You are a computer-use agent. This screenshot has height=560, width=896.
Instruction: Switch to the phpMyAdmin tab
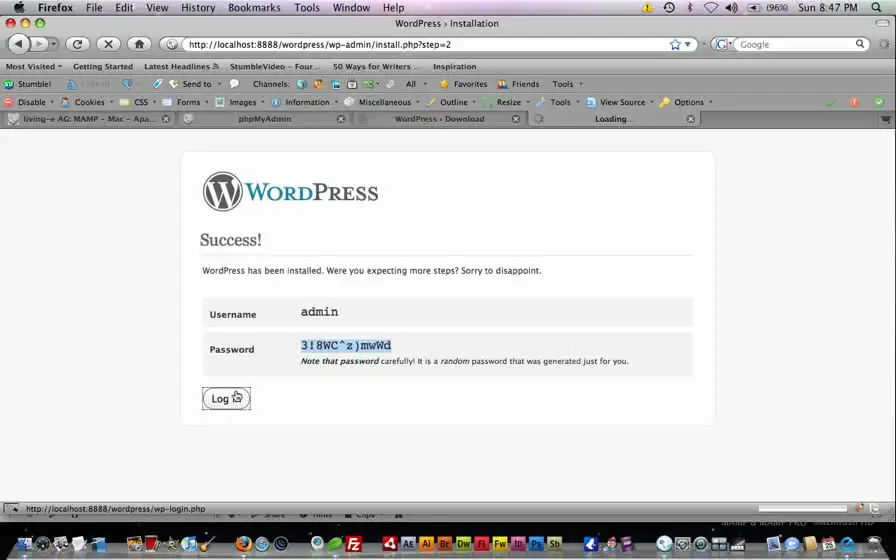(x=263, y=119)
